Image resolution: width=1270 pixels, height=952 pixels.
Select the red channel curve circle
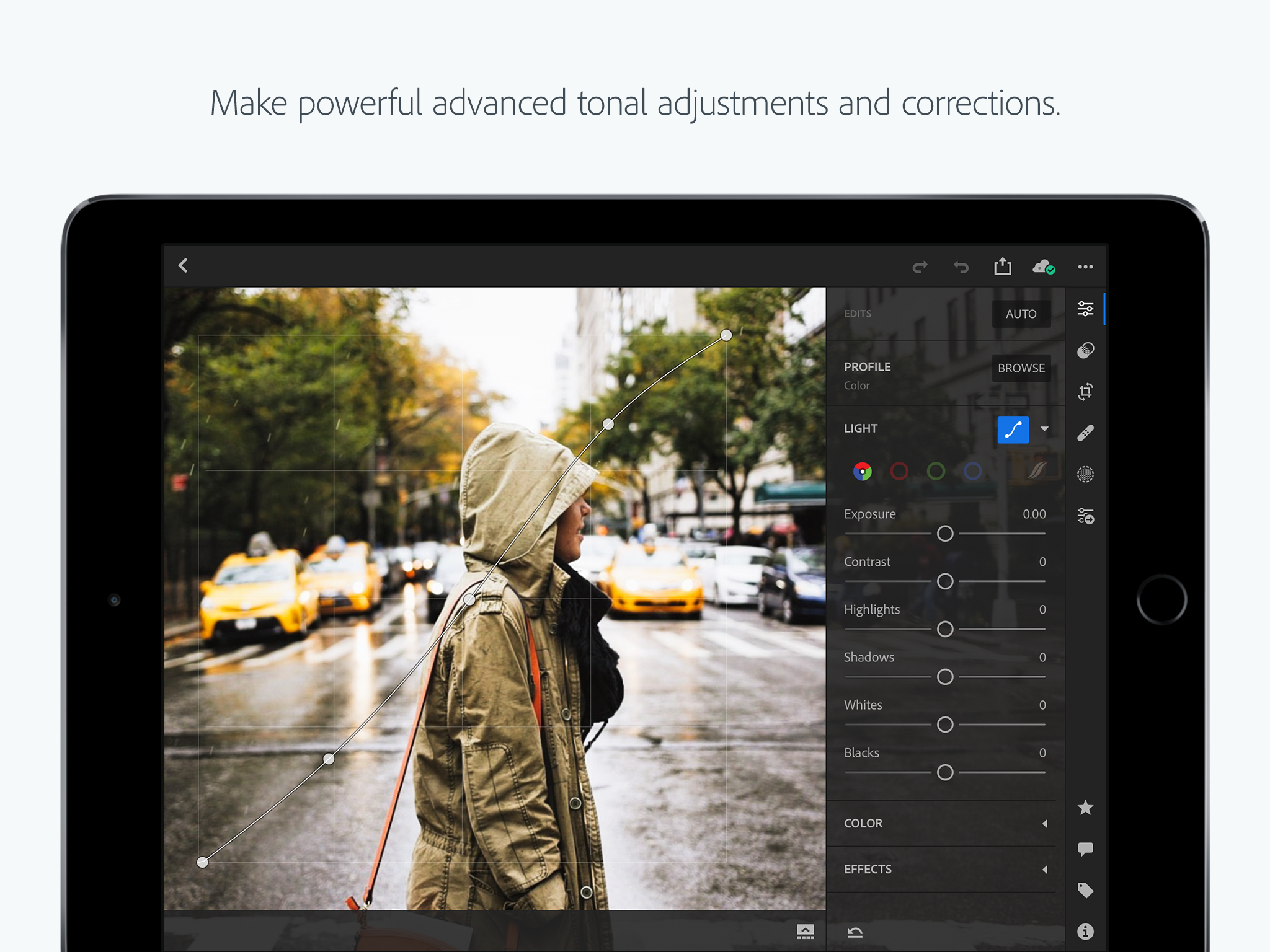(899, 472)
